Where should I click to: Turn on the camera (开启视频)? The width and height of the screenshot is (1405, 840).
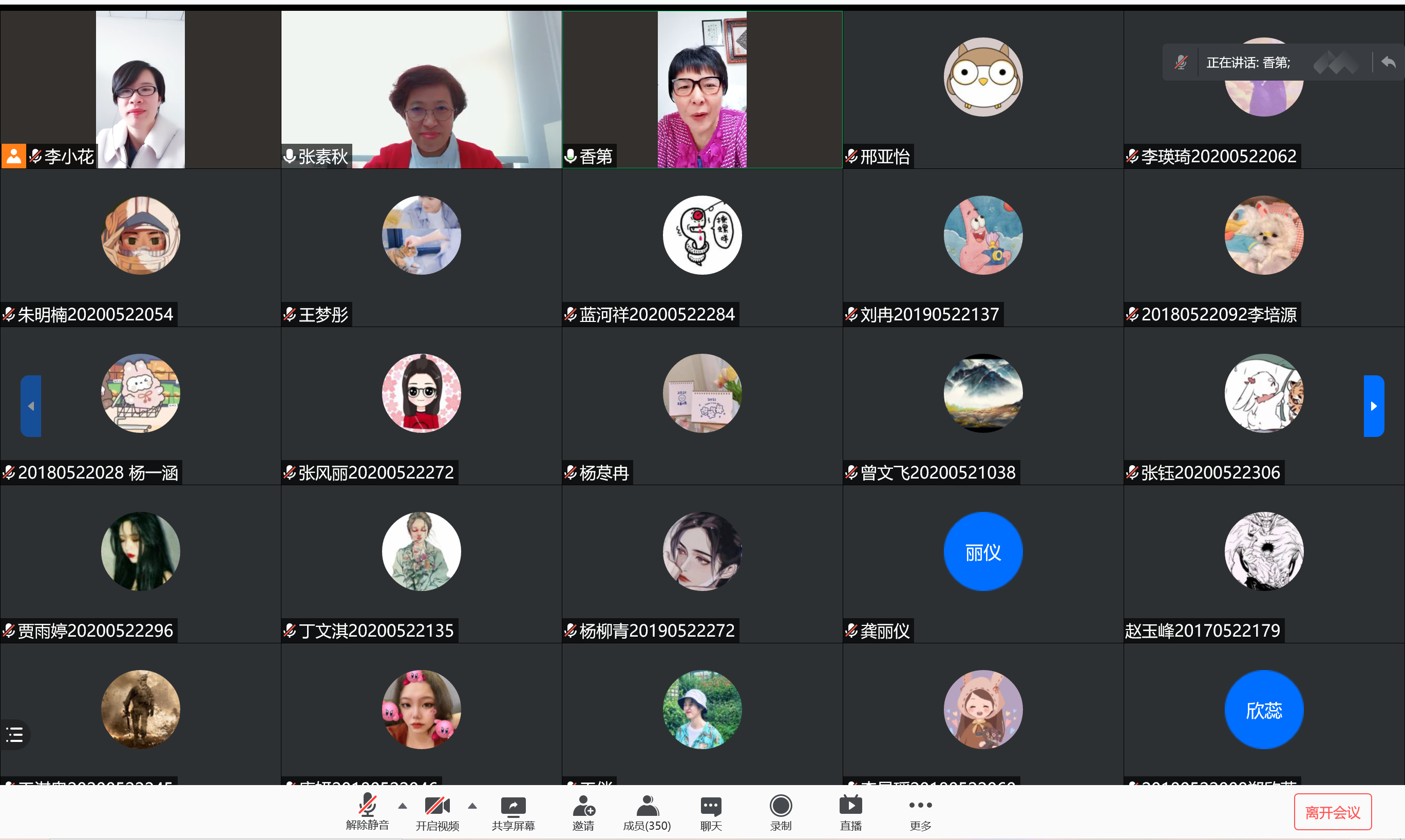pyautogui.click(x=437, y=806)
